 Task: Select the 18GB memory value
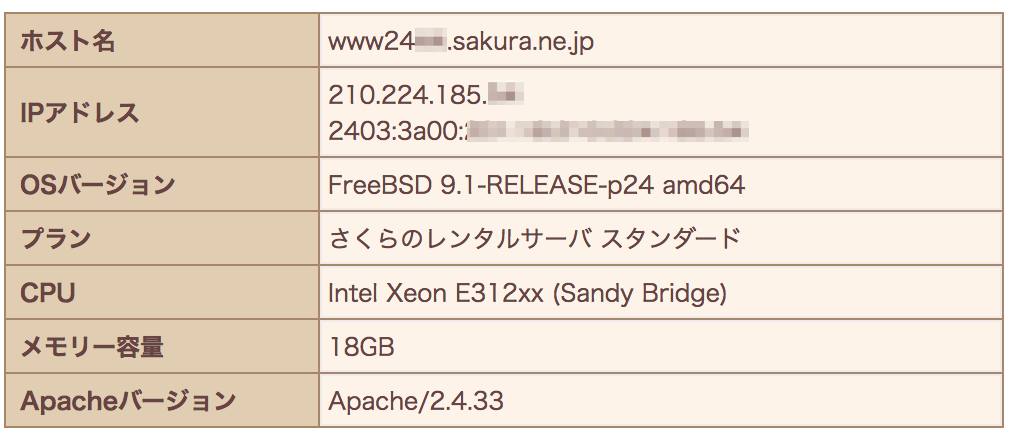(x=361, y=348)
